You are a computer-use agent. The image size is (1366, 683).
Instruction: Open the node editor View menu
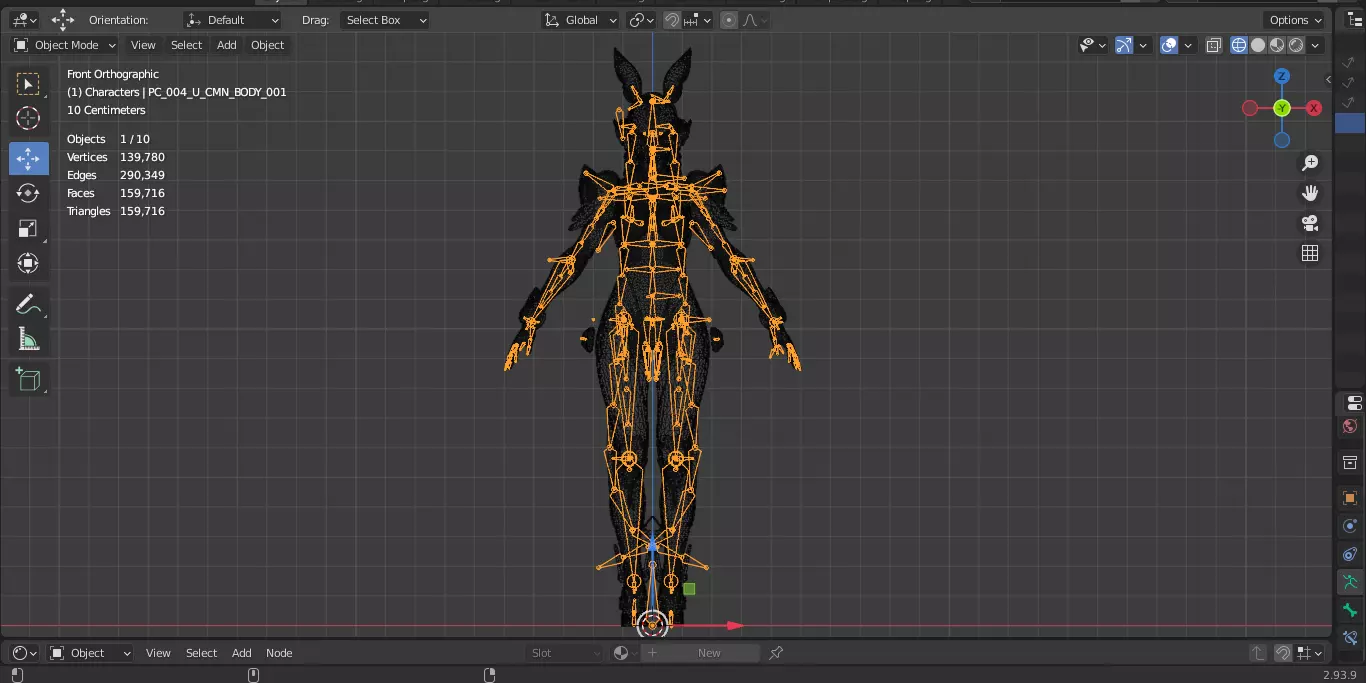pos(158,653)
